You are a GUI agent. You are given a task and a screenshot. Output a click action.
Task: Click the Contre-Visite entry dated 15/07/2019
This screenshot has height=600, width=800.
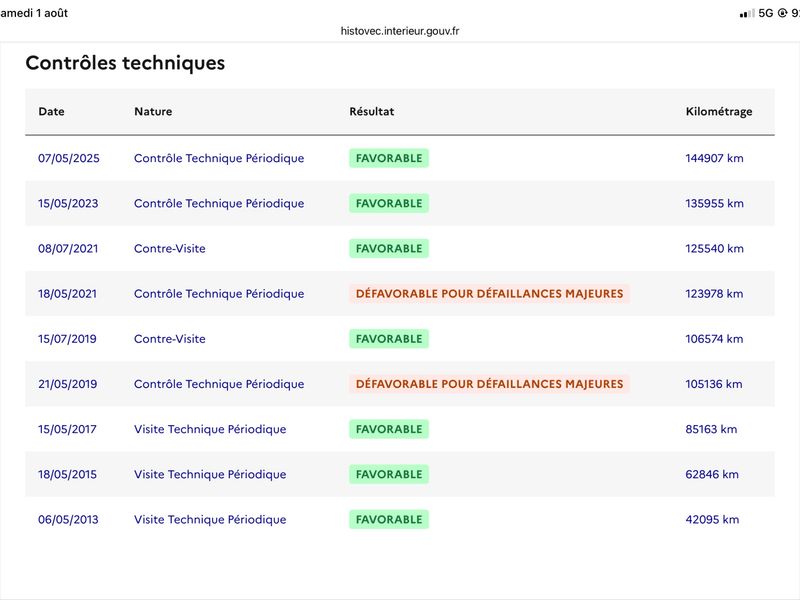click(169, 339)
